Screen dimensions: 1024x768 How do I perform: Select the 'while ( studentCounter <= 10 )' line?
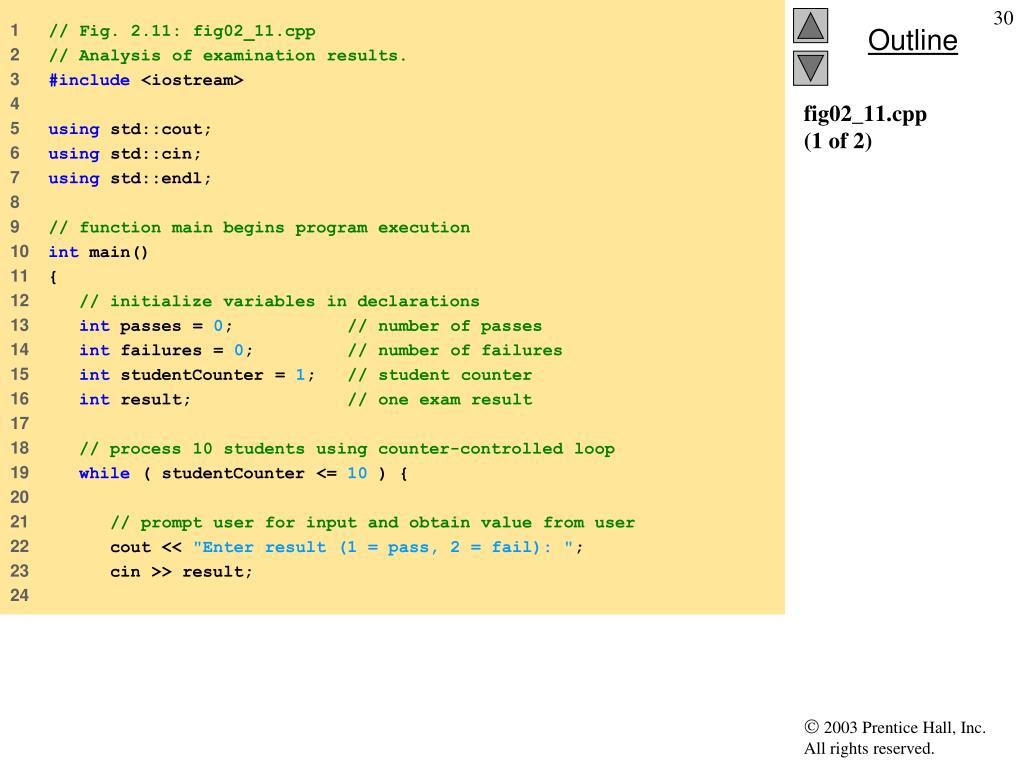(244, 473)
